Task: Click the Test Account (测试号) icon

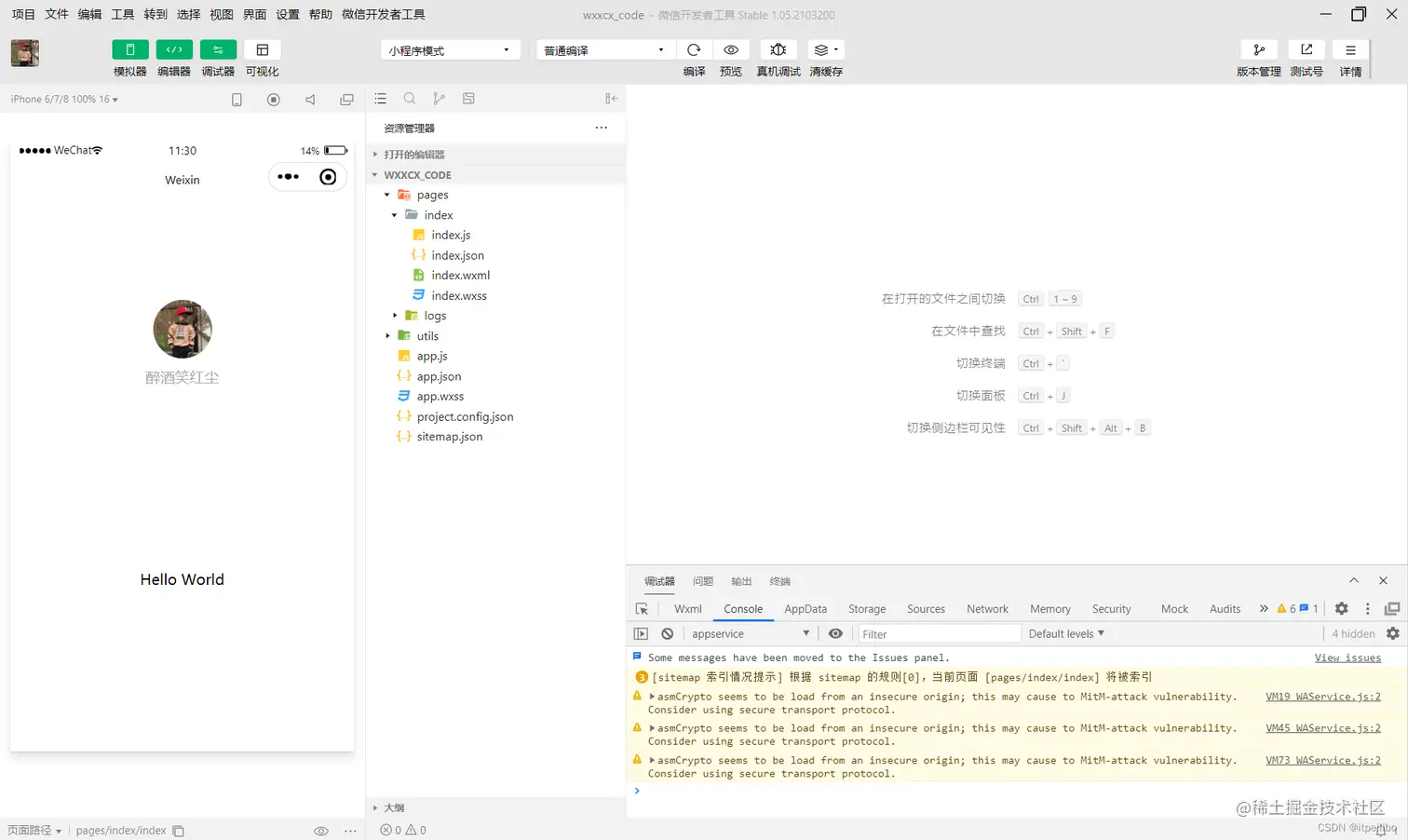Action: pos(1306,49)
